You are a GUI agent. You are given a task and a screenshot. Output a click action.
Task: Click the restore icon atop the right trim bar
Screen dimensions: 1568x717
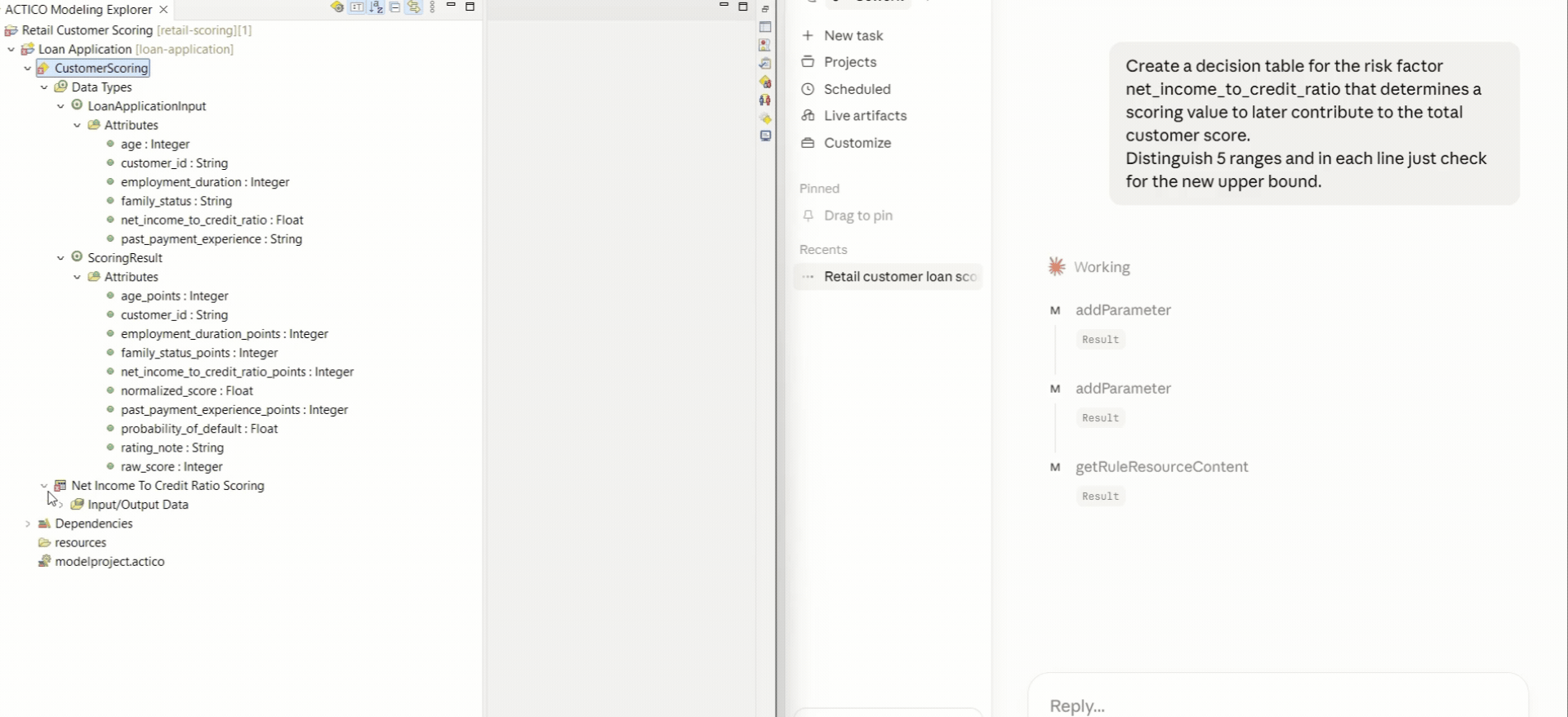pos(765,9)
